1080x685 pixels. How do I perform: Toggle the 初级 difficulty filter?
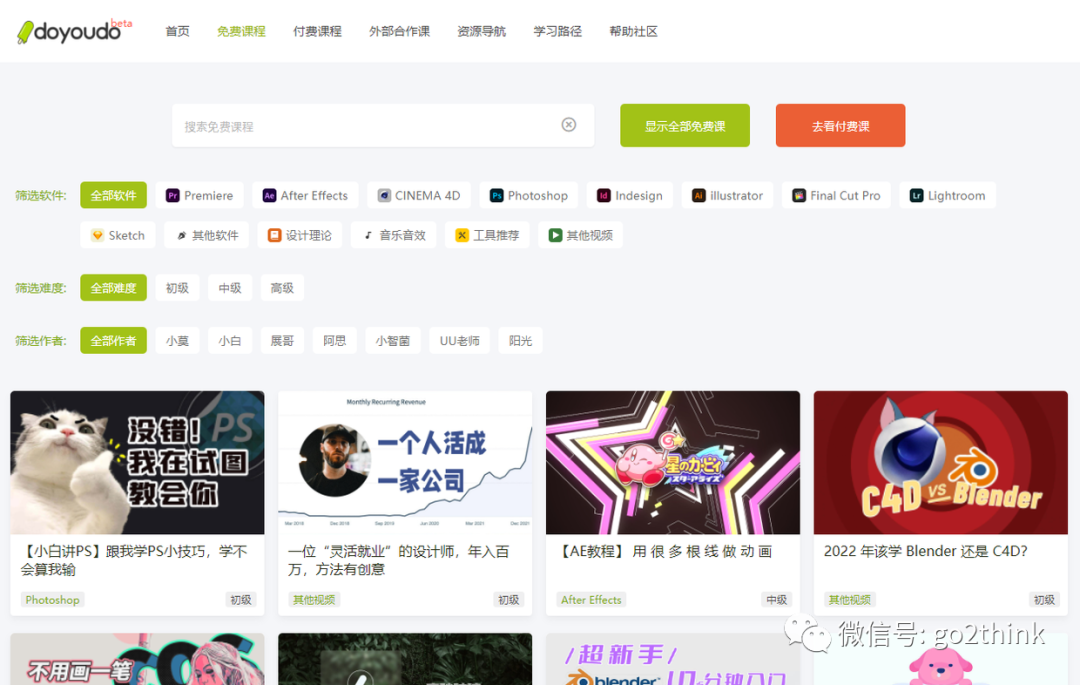point(177,287)
